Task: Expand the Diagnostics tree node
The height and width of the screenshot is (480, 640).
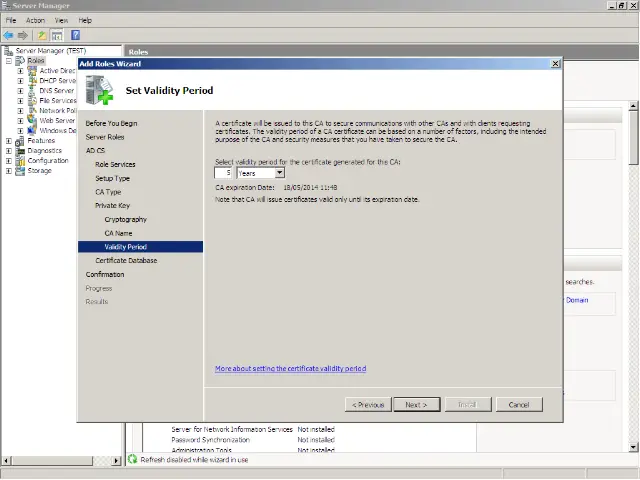Action: [9, 151]
